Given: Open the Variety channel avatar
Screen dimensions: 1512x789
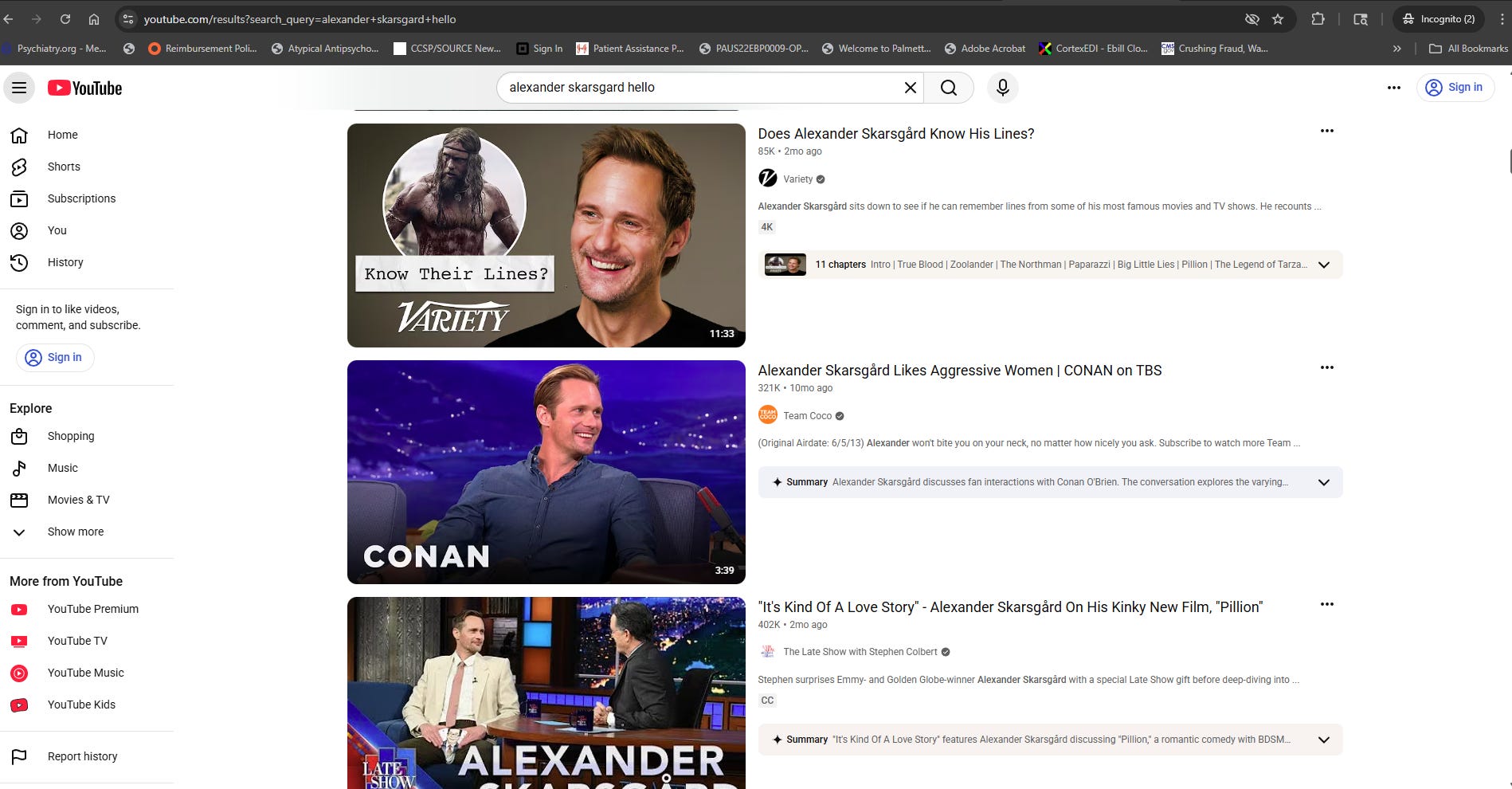Looking at the screenshot, I should pos(767,179).
